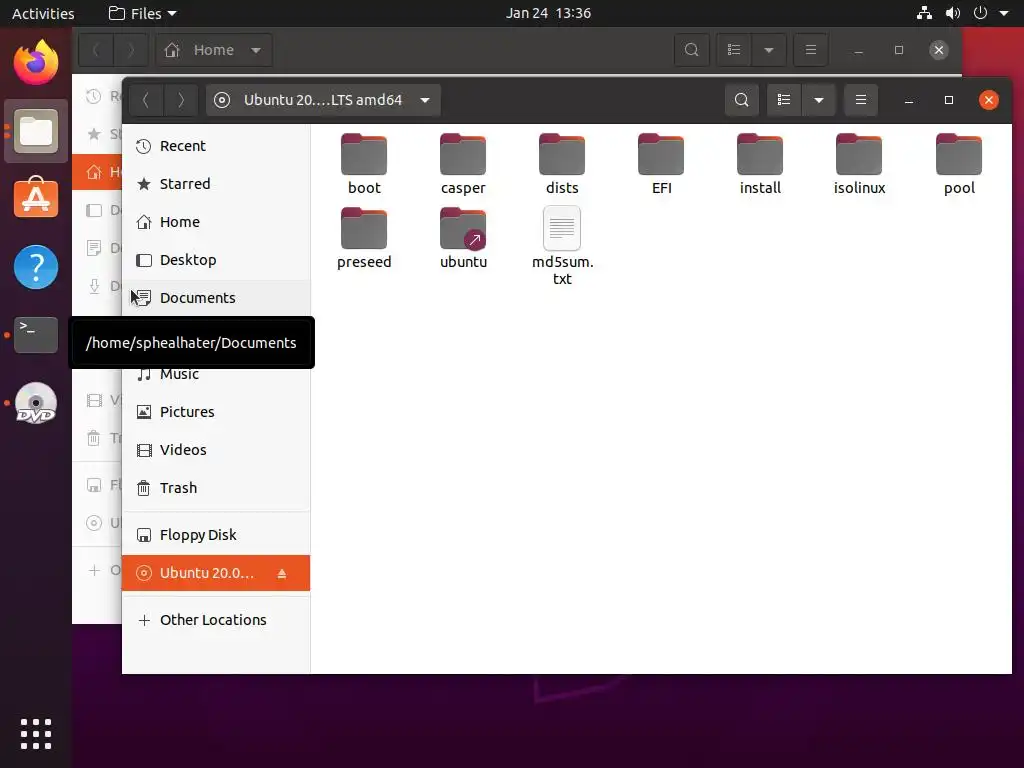The image size is (1024, 768).
Task: Select Home row in background window sidebar
Action: (x=97, y=172)
